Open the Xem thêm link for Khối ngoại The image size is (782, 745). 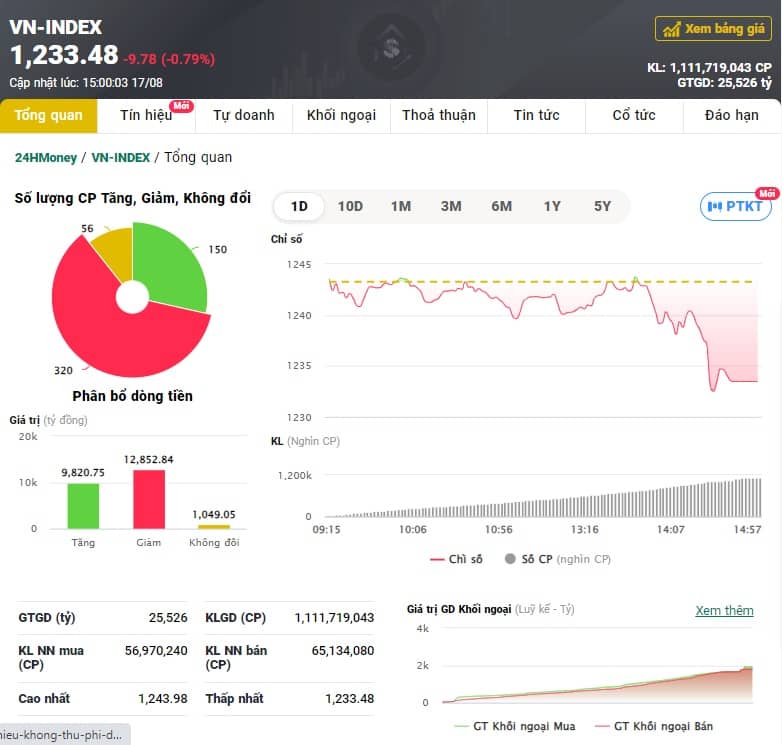coord(724,611)
